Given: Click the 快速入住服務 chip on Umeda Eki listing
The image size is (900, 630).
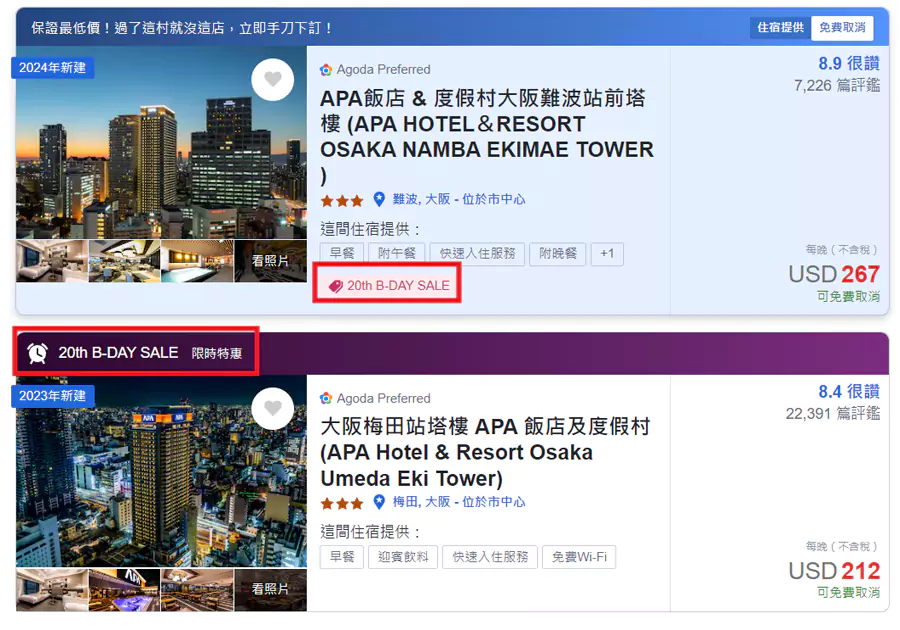Looking at the screenshot, I should [490, 557].
